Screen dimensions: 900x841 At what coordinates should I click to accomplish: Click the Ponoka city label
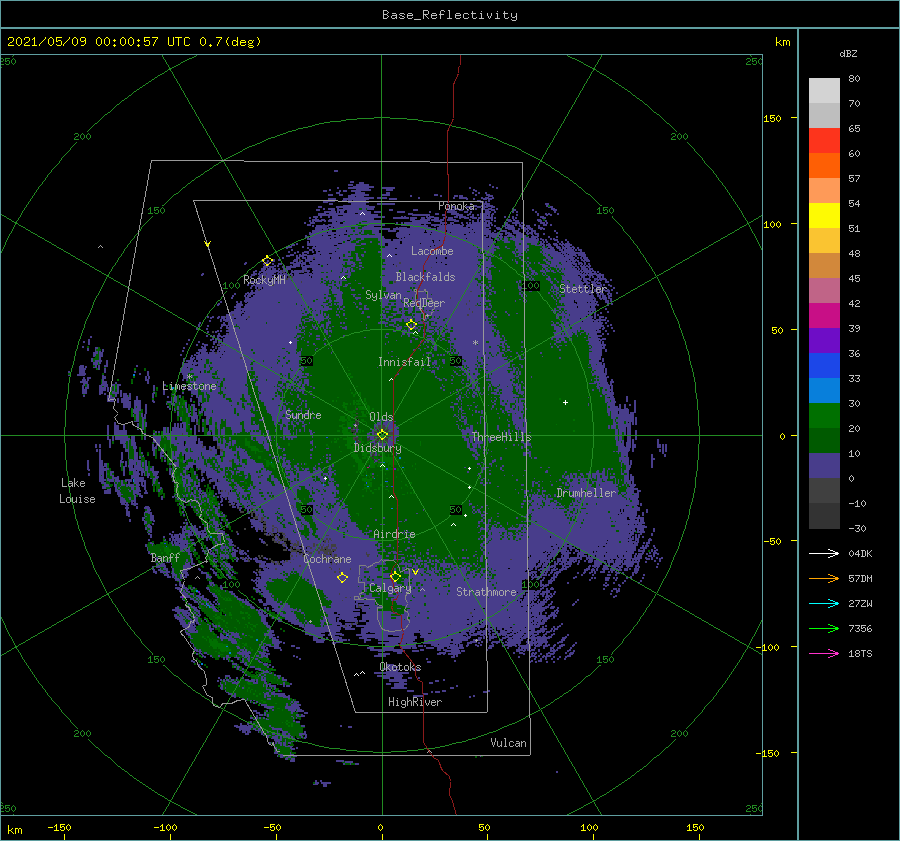pyautogui.click(x=456, y=206)
